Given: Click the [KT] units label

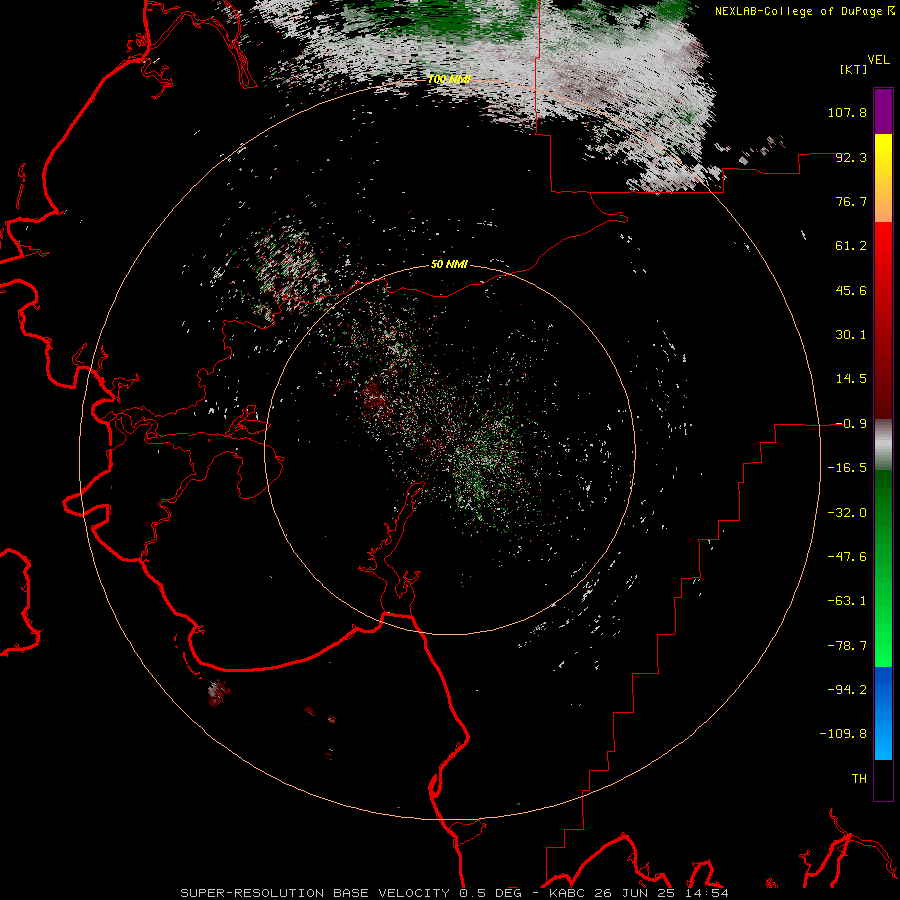Looking at the screenshot, I should tap(853, 69).
